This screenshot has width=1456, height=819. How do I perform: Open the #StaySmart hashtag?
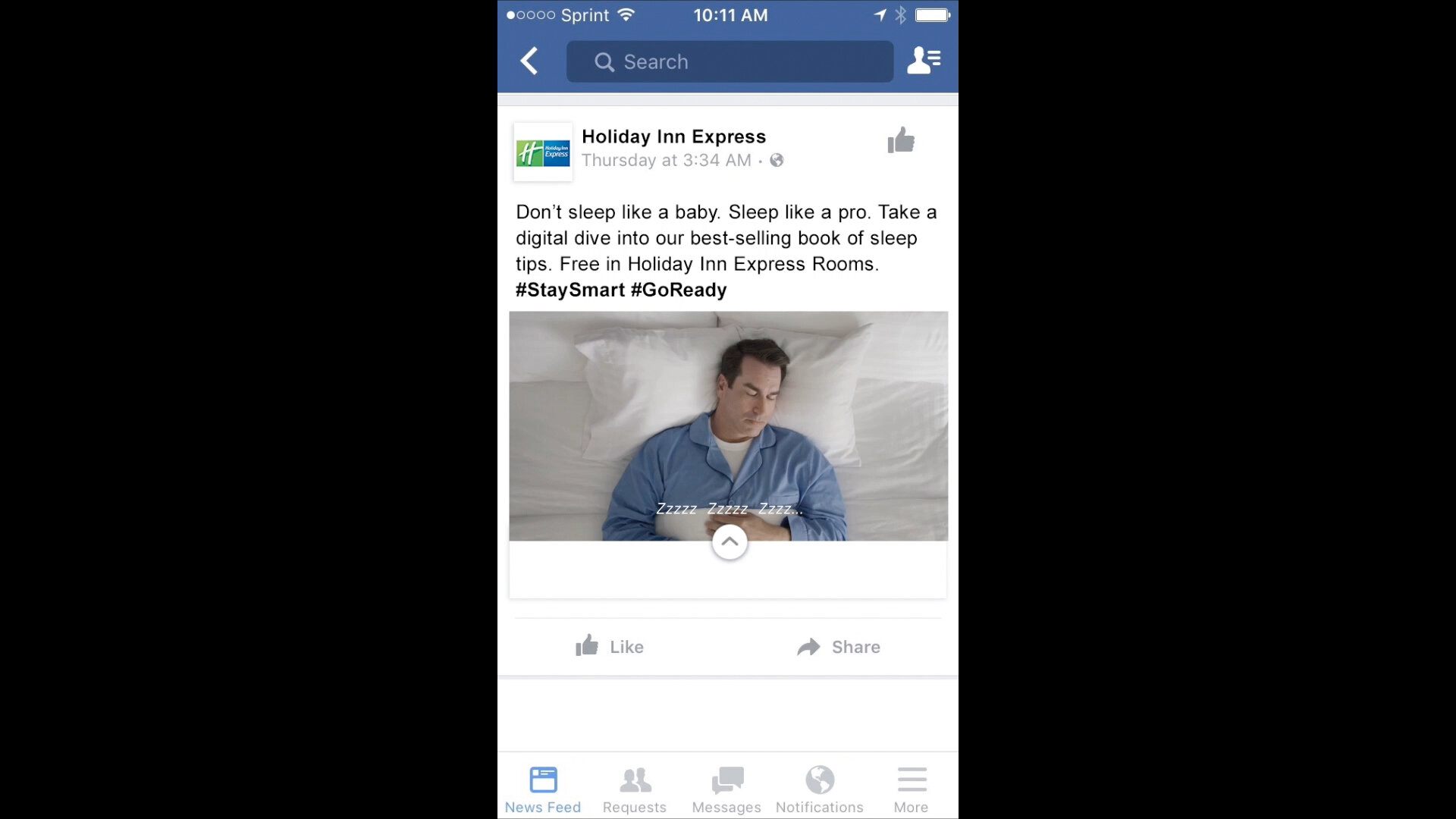click(x=570, y=290)
